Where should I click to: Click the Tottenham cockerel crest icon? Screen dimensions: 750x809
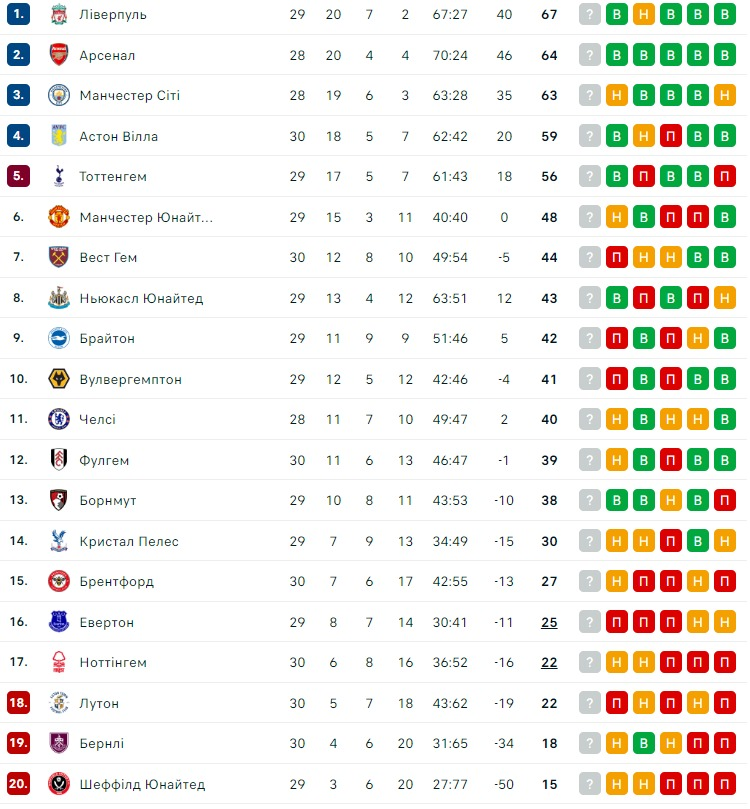pyautogui.click(x=59, y=177)
